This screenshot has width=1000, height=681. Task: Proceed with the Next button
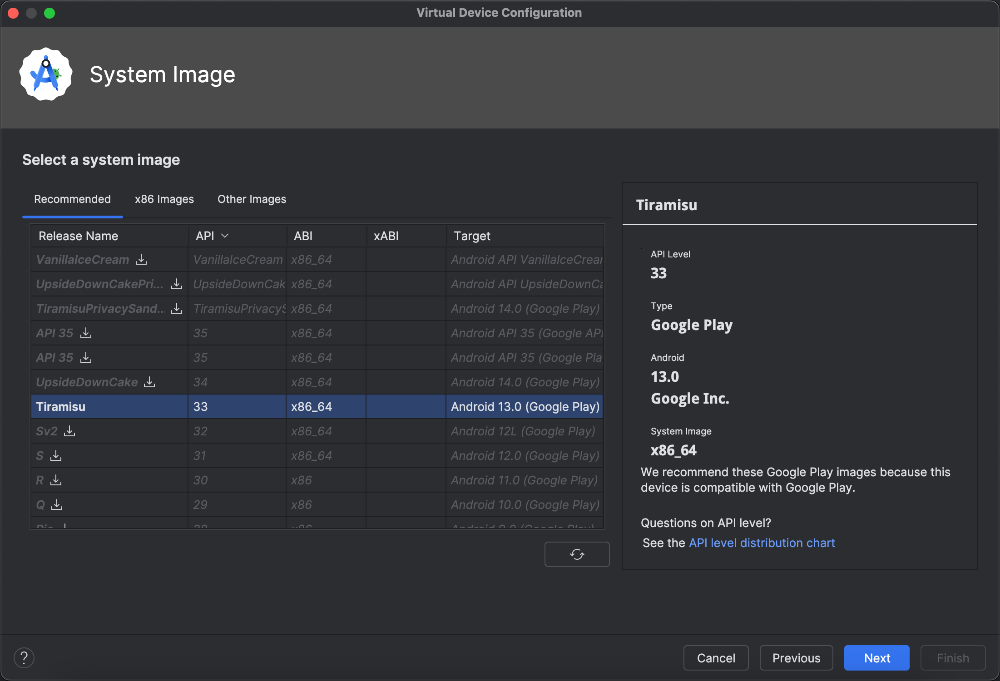[x=877, y=658]
